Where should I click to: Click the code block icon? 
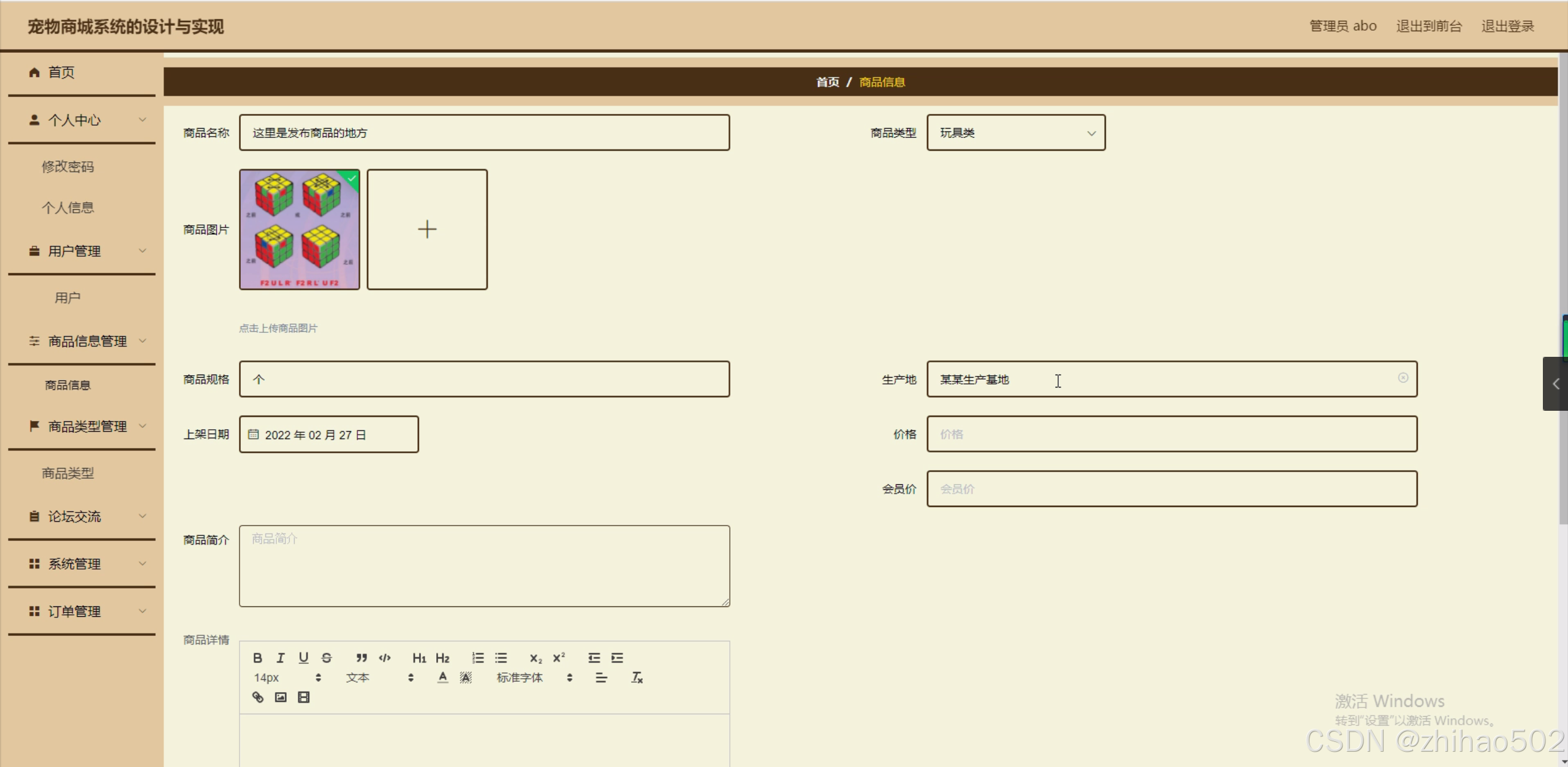385,658
